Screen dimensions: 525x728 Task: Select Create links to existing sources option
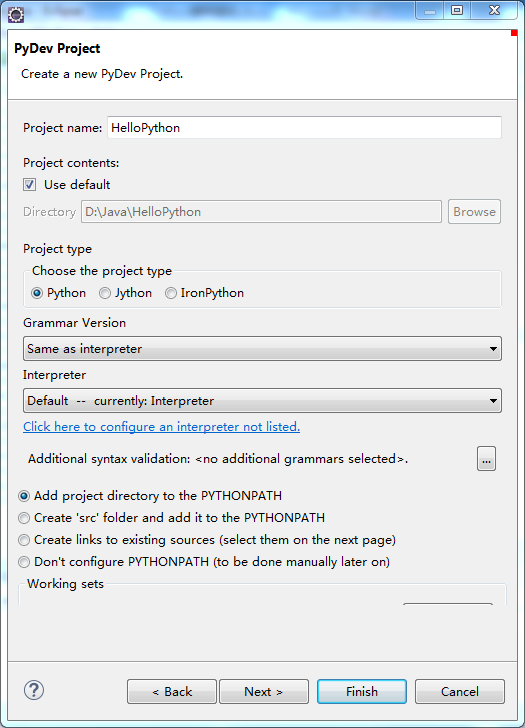click(x=24, y=540)
